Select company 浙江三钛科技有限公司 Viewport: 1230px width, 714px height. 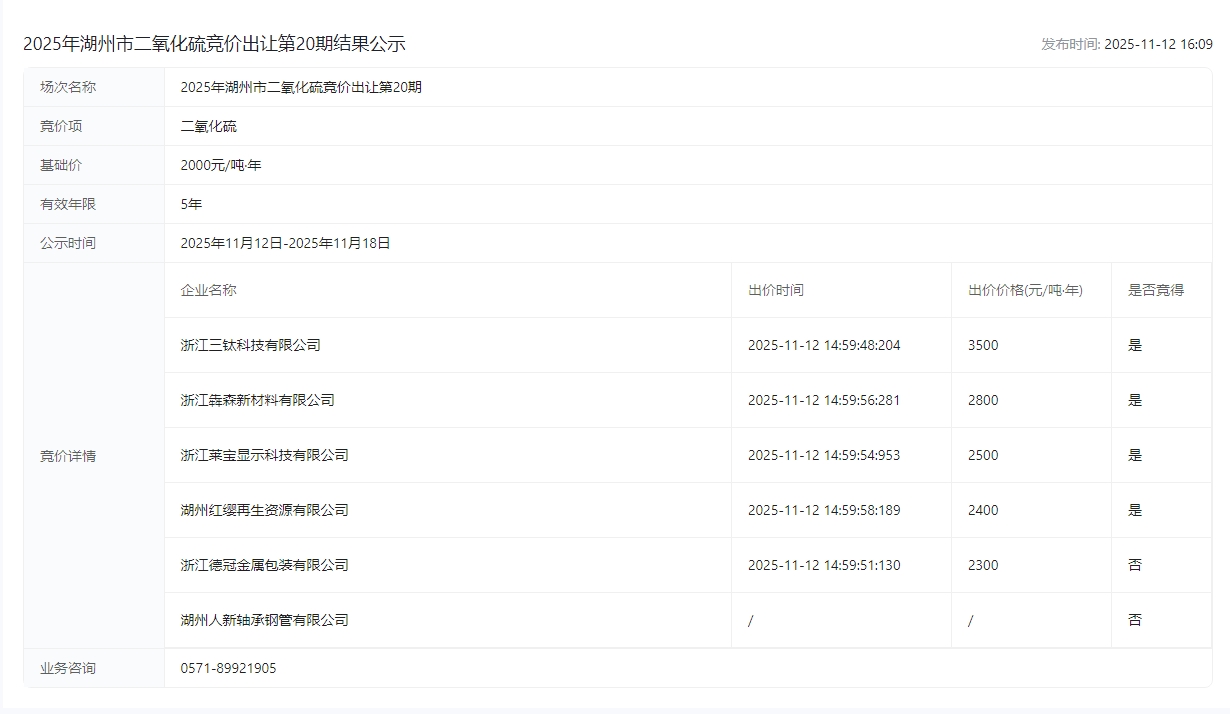tap(250, 345)
